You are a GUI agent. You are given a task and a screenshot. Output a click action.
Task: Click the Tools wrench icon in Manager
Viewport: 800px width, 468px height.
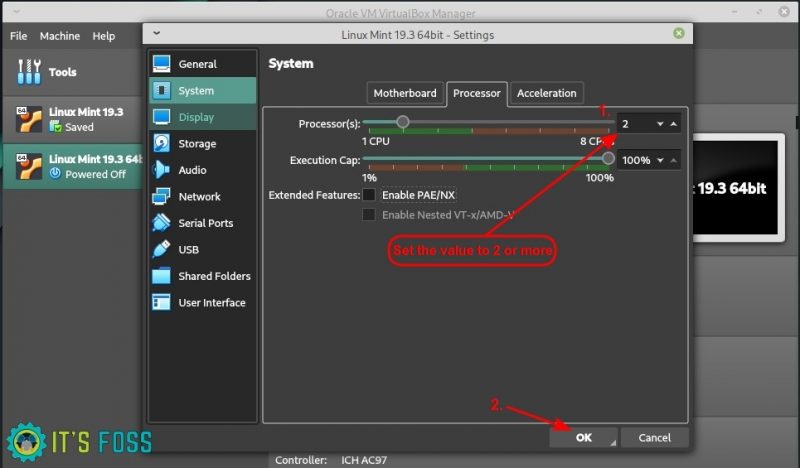pyautogui.click(x=29, y=71)
